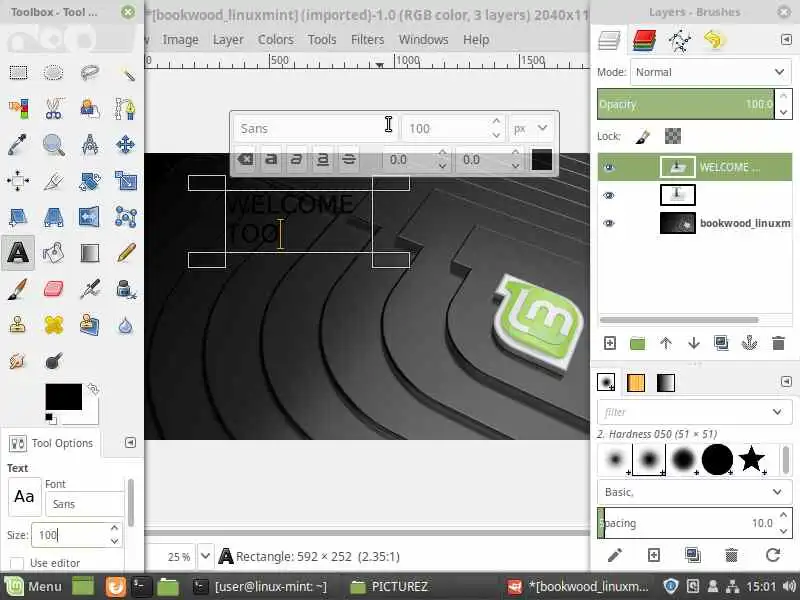Select the Paintbrush tool
The height and width of the screenshot is (600, 800).
[18, 289]
